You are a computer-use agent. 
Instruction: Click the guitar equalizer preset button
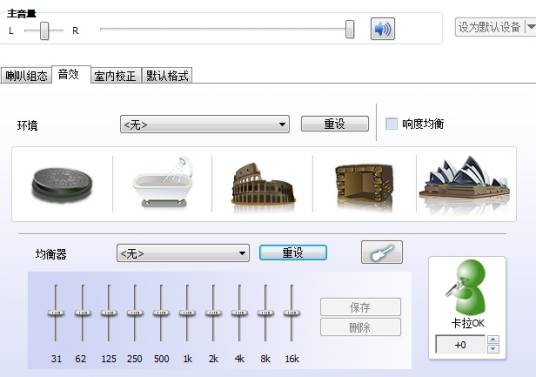click(x=382, y=252)
